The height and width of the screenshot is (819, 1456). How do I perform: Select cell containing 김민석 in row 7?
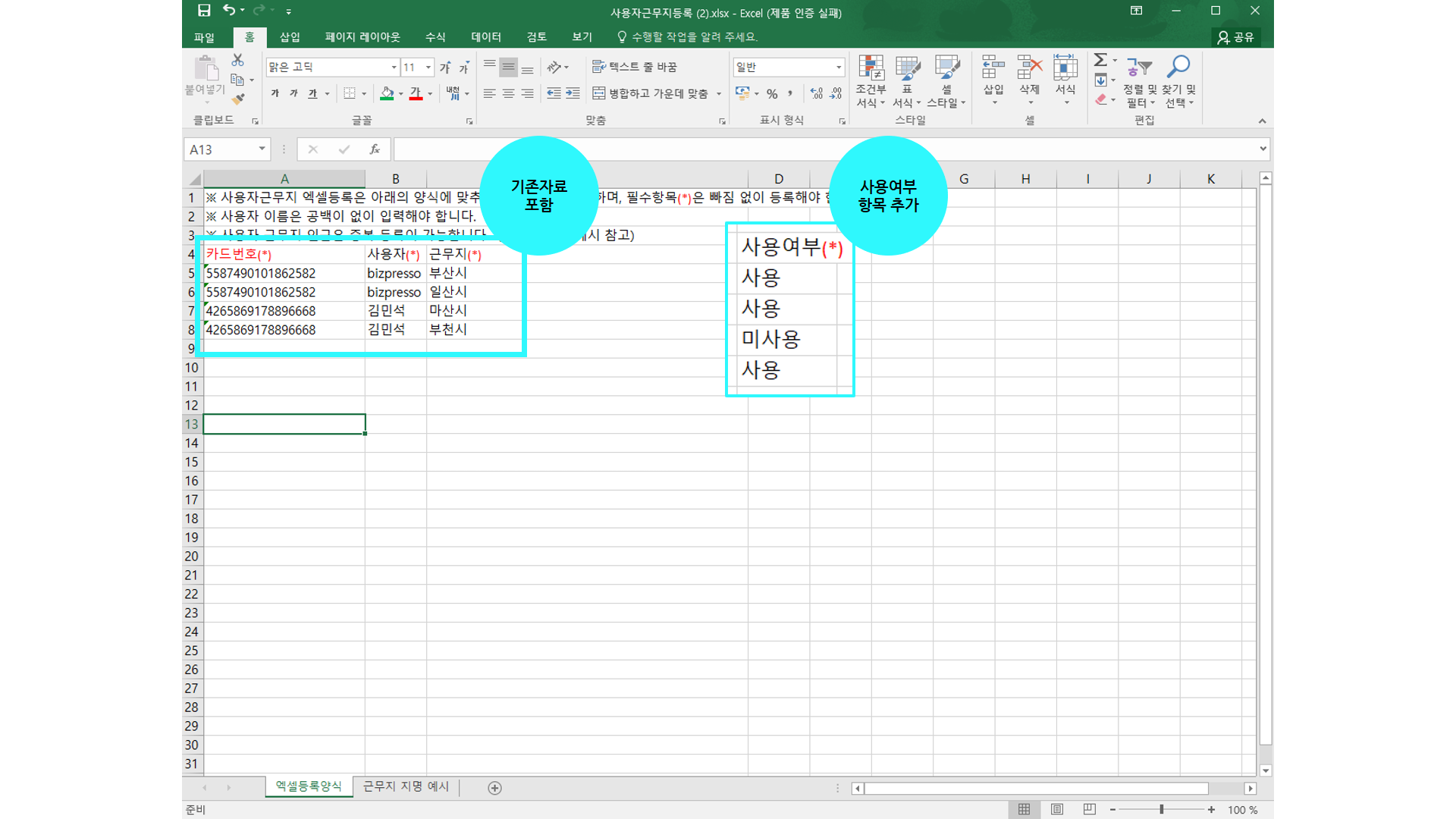pos(395,311)
